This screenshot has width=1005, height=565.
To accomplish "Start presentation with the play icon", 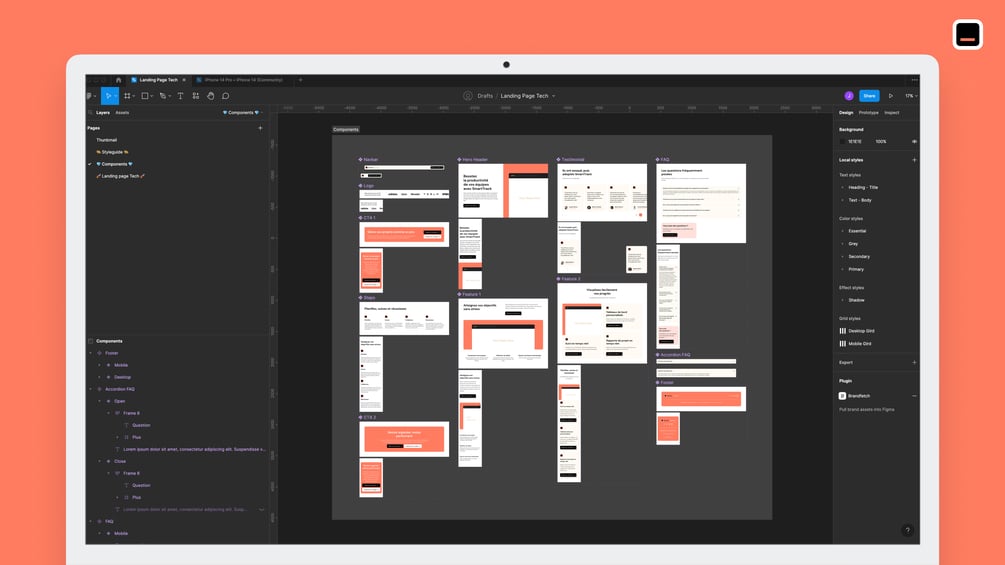I will point(891,96).
